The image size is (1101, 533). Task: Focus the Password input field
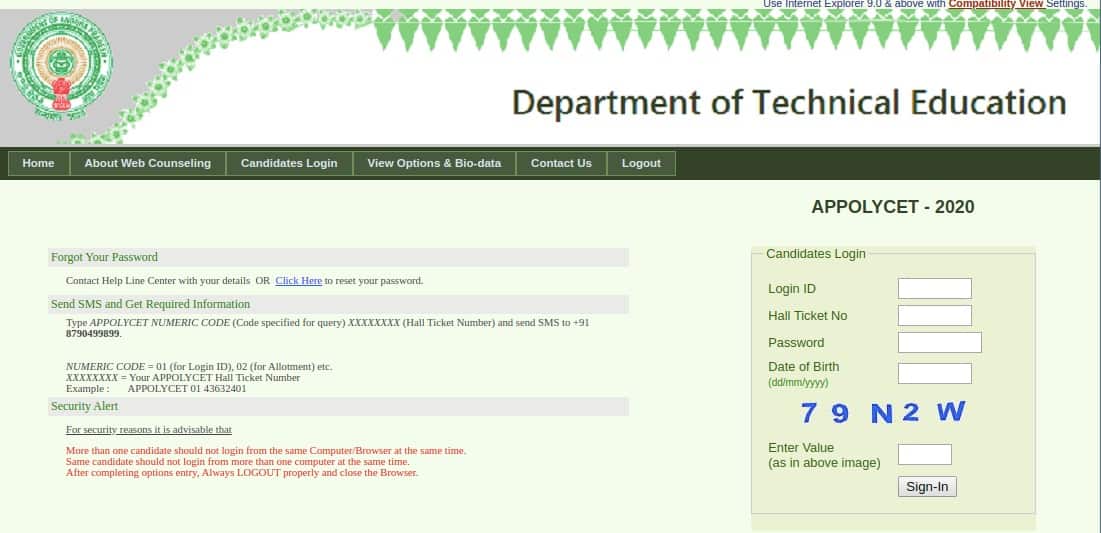940,343
